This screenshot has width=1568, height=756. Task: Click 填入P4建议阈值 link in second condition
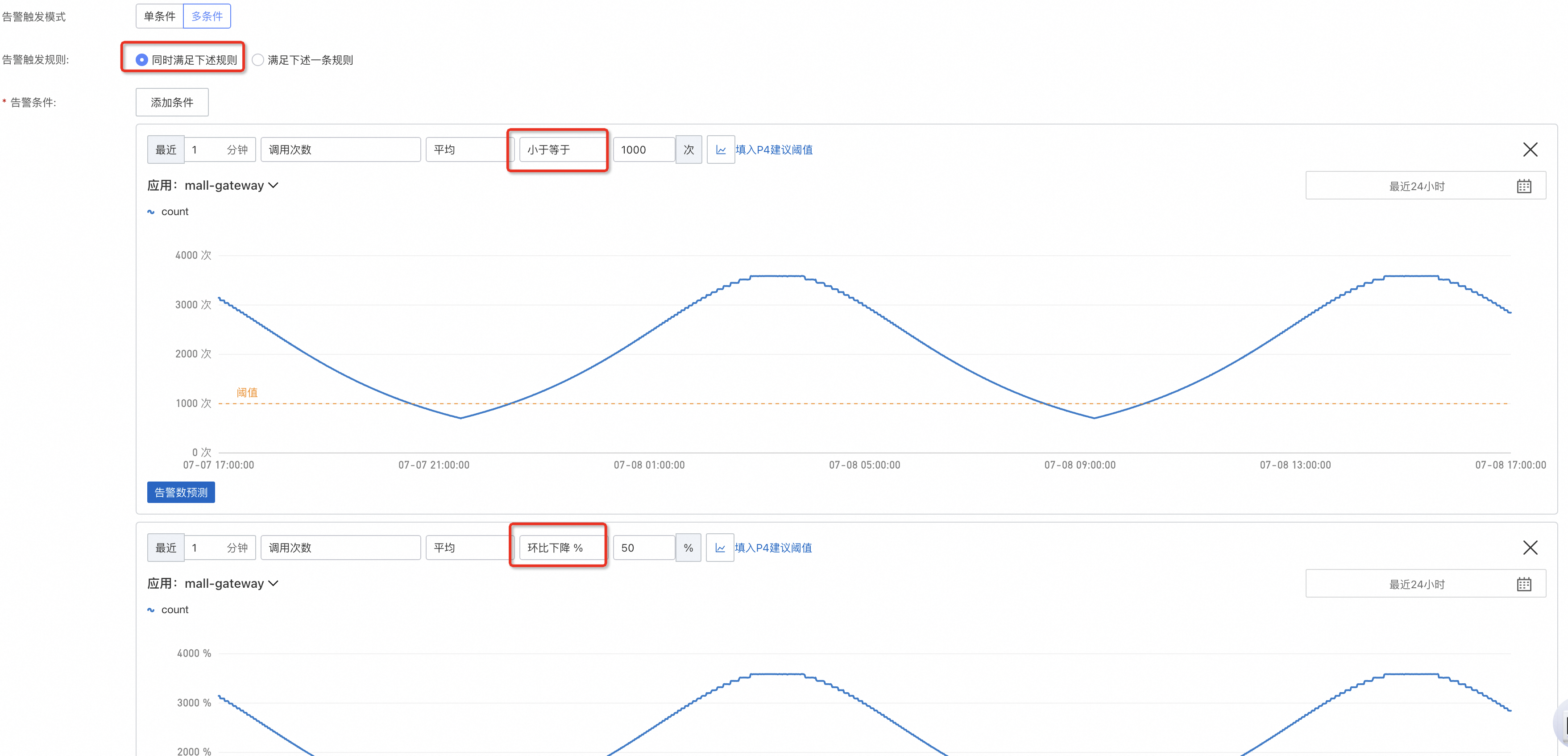773,548
